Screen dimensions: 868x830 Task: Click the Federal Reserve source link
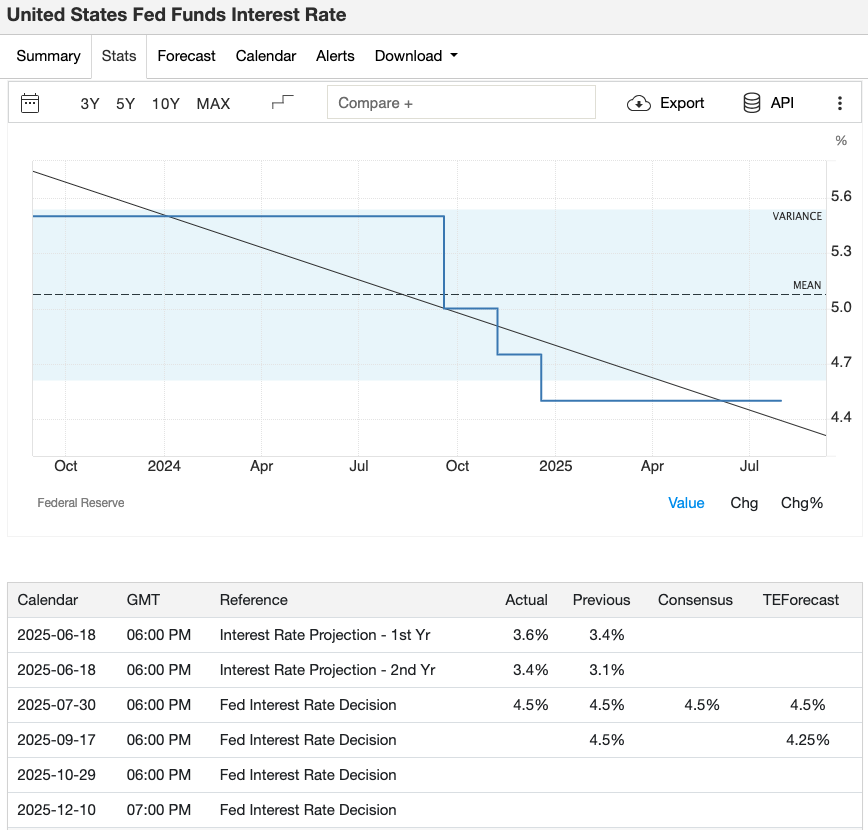tap(81, 503)
